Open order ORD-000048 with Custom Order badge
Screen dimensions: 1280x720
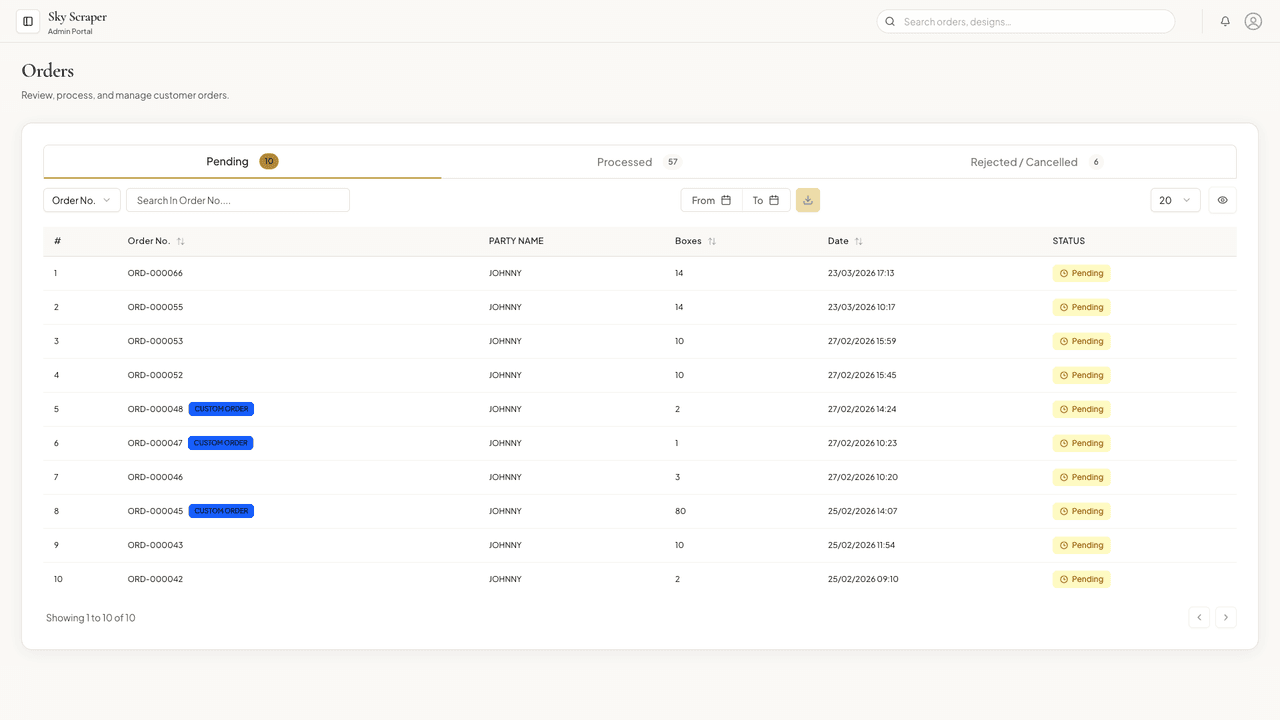point(155,409)
